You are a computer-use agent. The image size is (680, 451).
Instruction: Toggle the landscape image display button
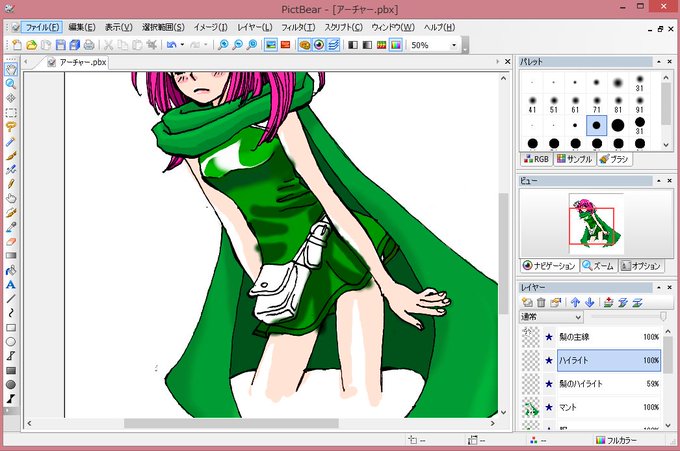[271, 45]
